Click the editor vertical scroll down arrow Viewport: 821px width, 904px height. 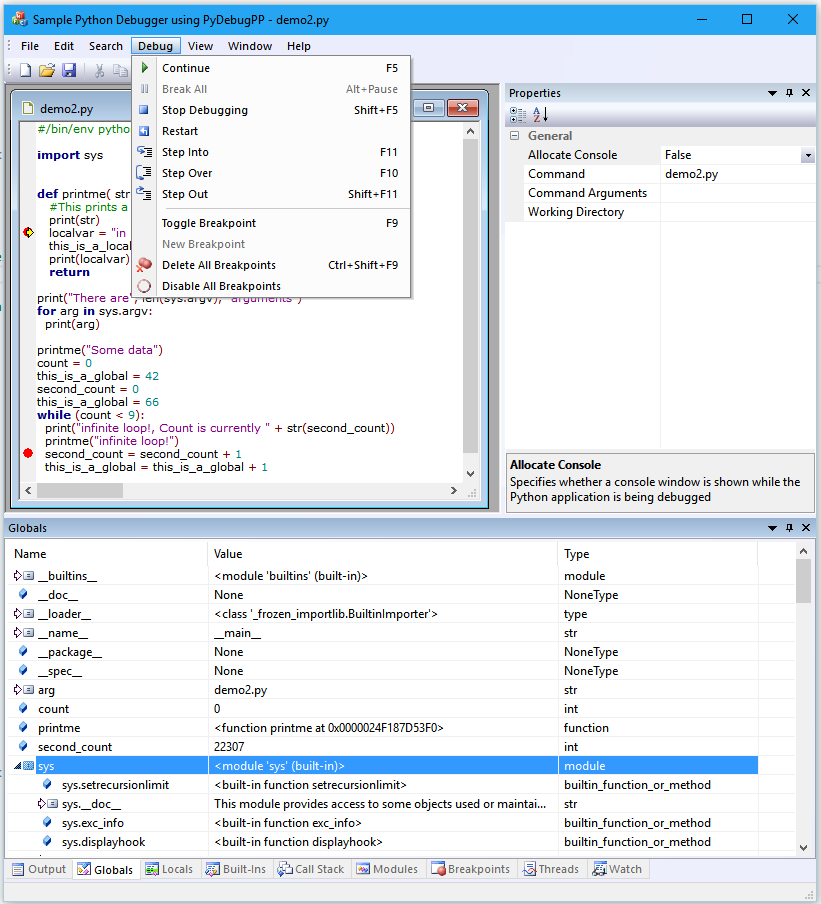pyautogui.click(x=470, y=473)
